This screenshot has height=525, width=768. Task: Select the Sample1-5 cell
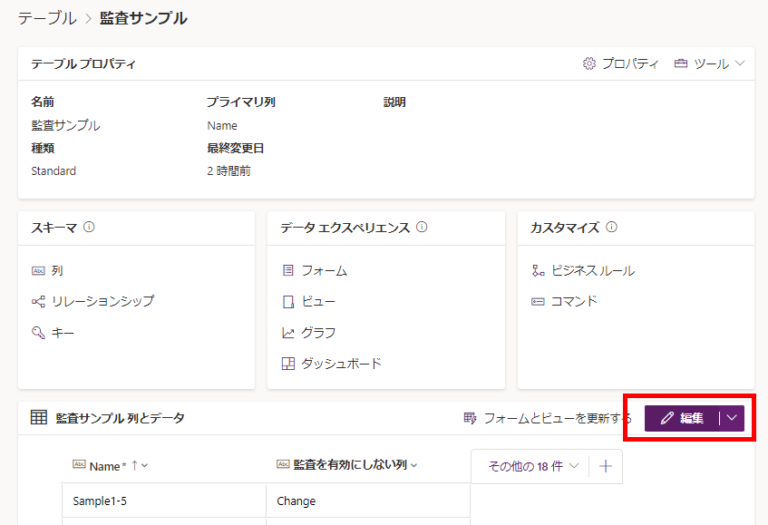click(164, 500)
